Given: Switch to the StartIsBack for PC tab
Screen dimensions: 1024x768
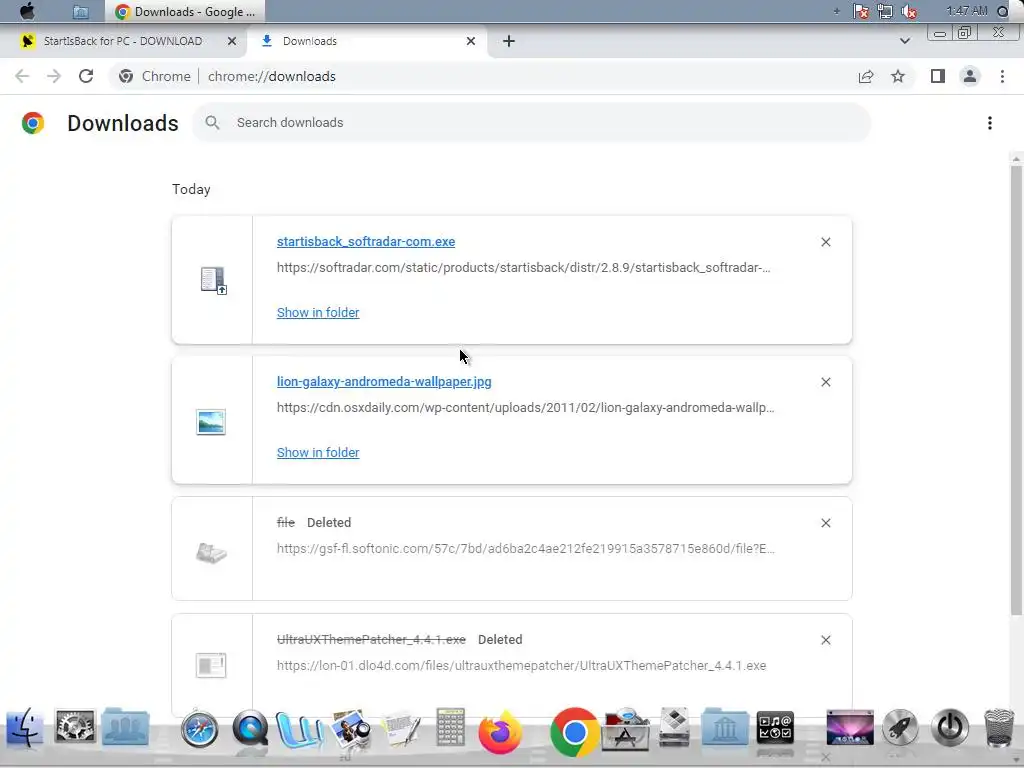Looking at the screenshot, I should 122,41.
